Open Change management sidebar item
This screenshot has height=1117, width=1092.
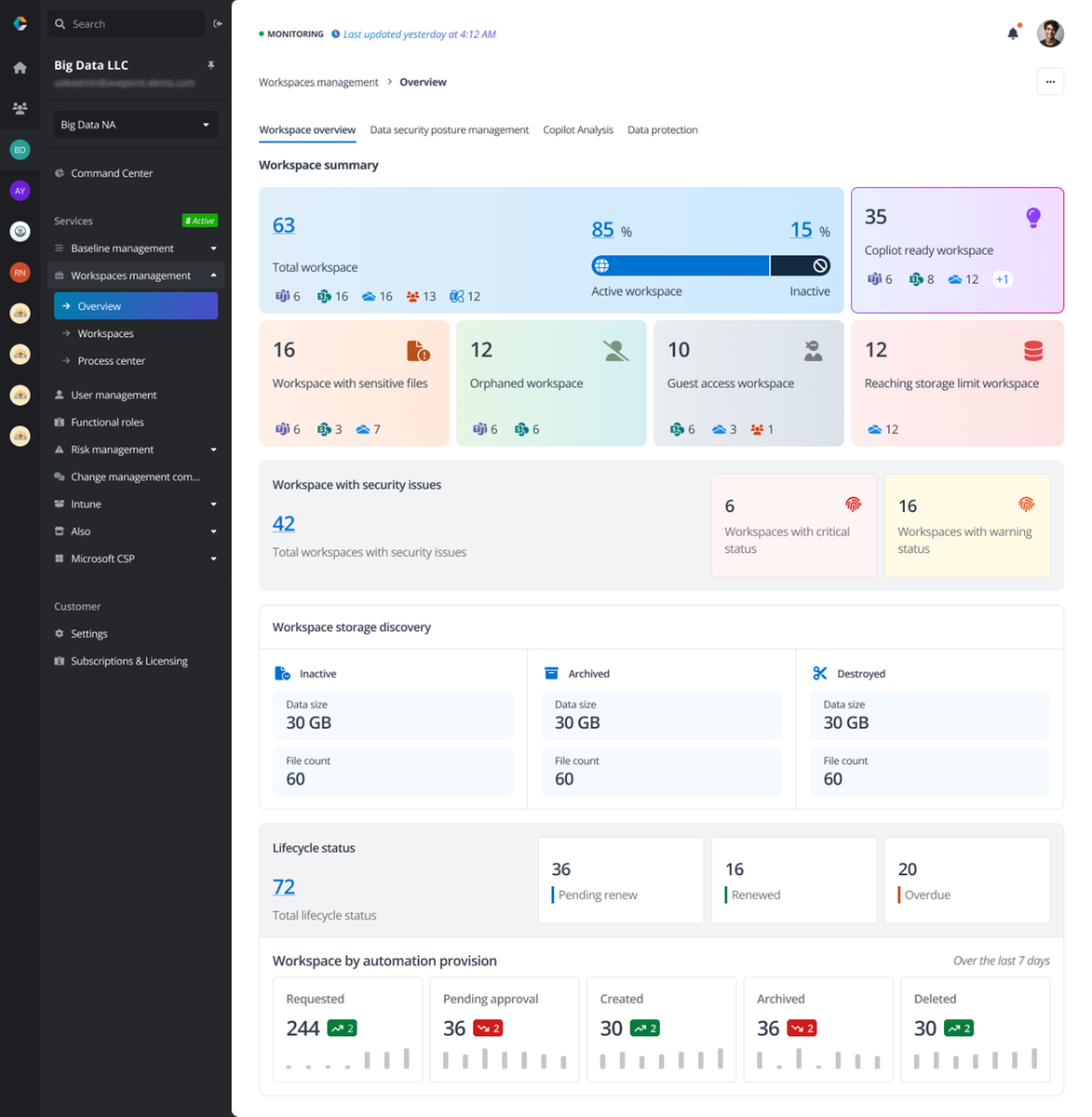coord(136,477)
